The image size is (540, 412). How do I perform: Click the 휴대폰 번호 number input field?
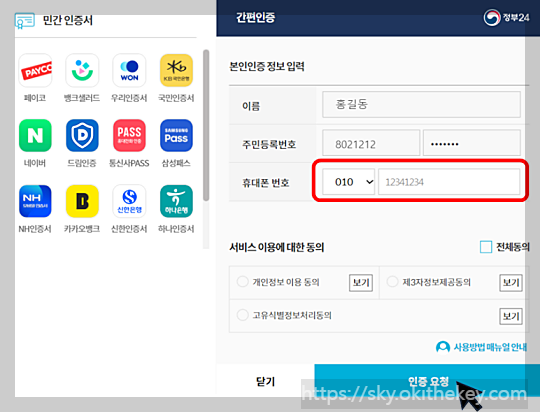pos(449,182)
